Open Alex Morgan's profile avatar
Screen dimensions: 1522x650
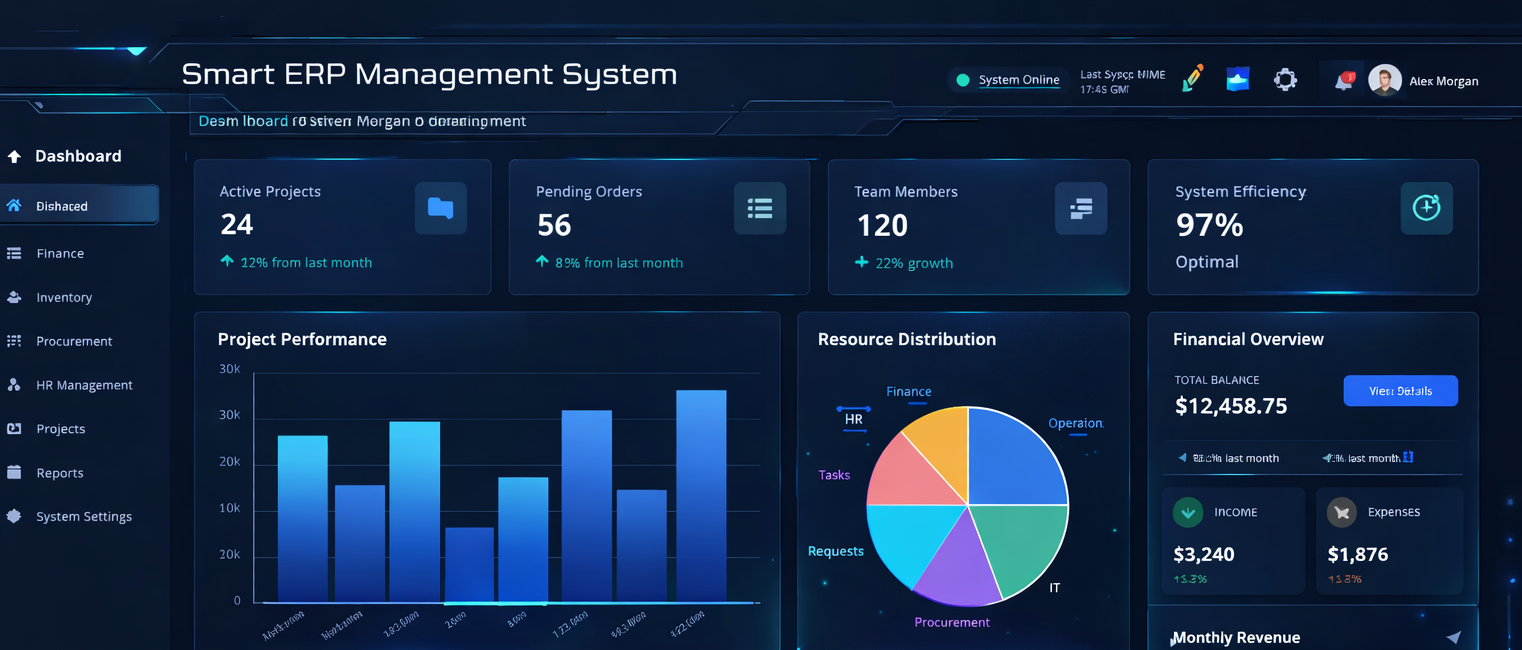click(x=1385, y=80)
